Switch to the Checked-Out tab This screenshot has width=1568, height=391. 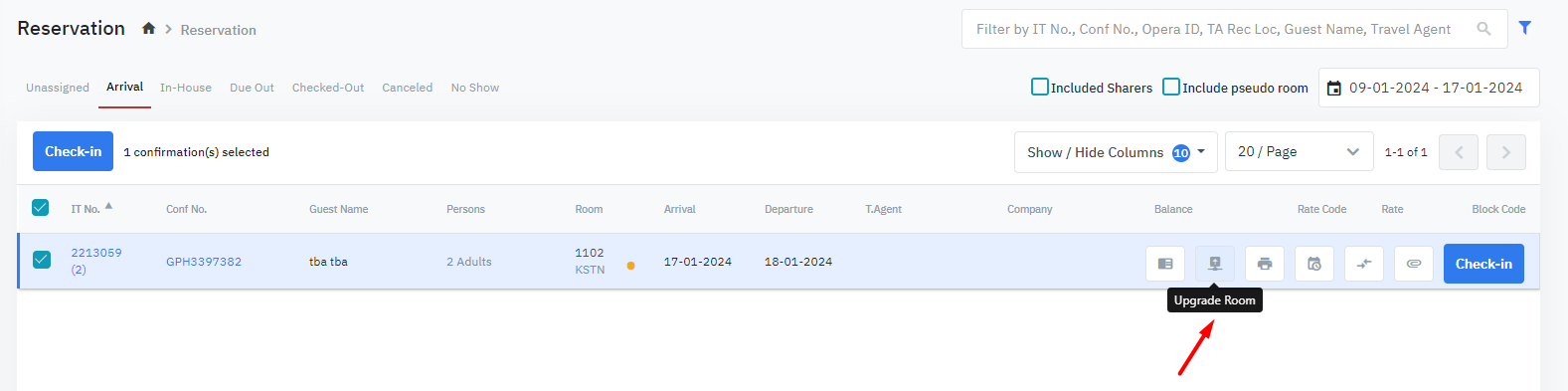point(328,88)
